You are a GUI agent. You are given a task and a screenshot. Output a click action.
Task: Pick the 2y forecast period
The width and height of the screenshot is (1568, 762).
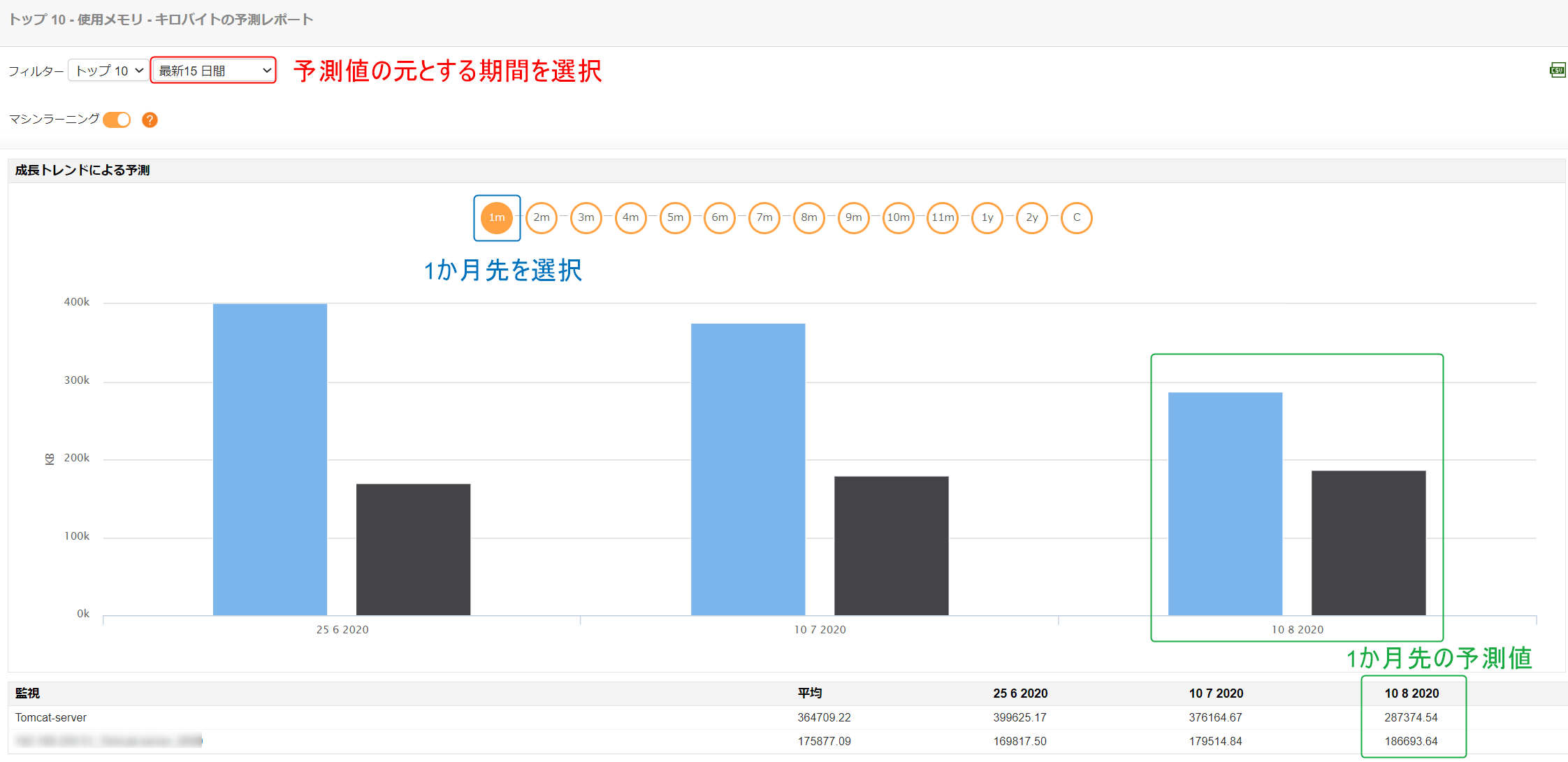[1032, 218]
